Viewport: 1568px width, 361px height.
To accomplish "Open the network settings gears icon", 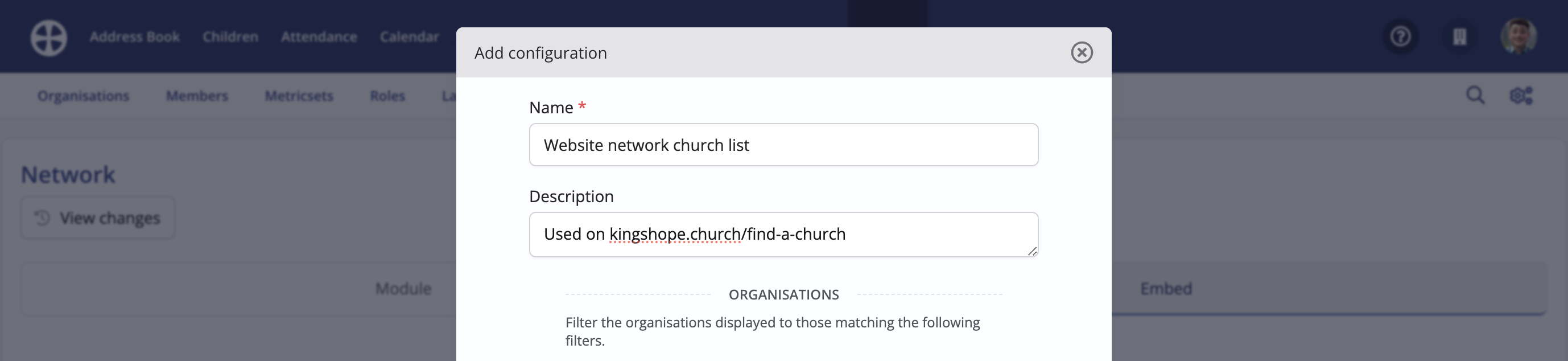I will 1521,96.
